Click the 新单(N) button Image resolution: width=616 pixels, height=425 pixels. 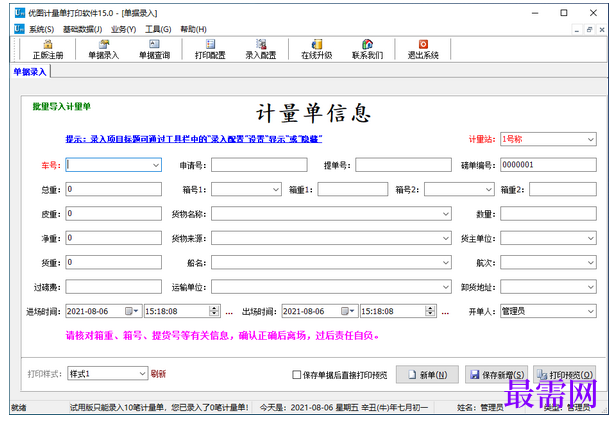point(427,375)
